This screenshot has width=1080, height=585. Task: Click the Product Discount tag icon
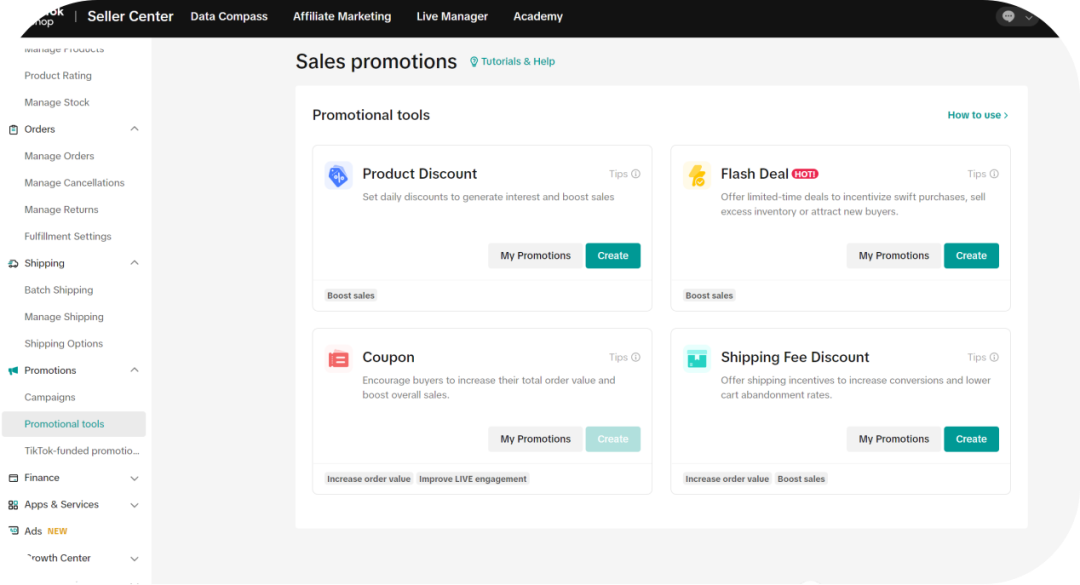[339, 176]
